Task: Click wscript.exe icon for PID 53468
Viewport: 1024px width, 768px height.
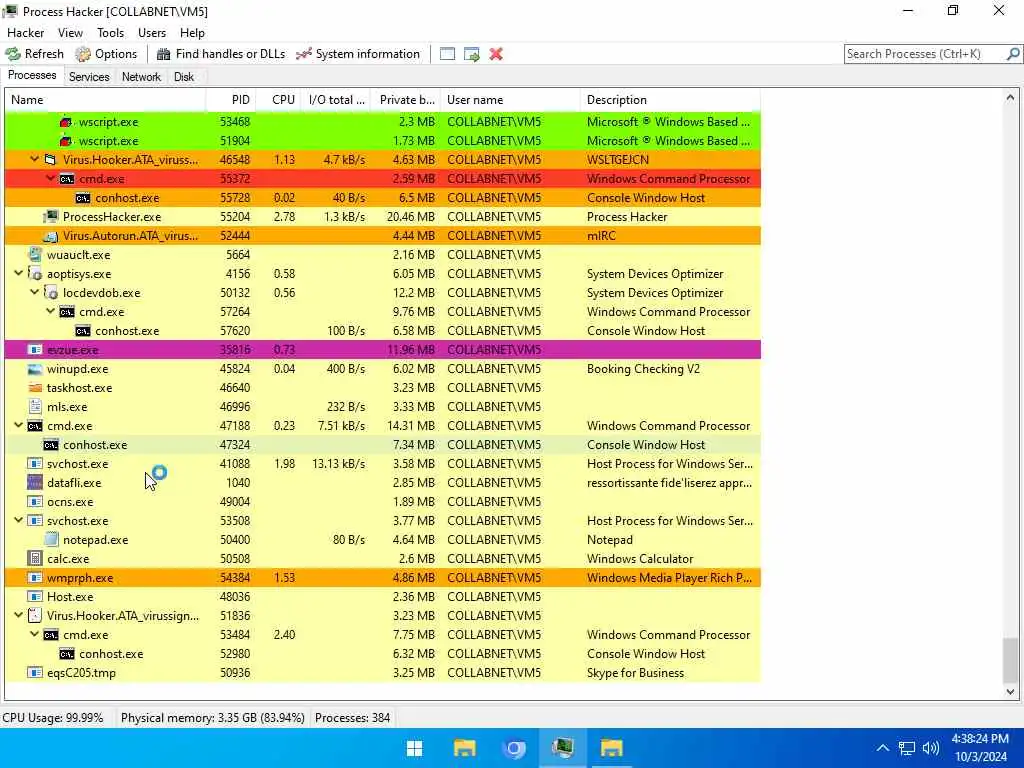Action: 66,121
